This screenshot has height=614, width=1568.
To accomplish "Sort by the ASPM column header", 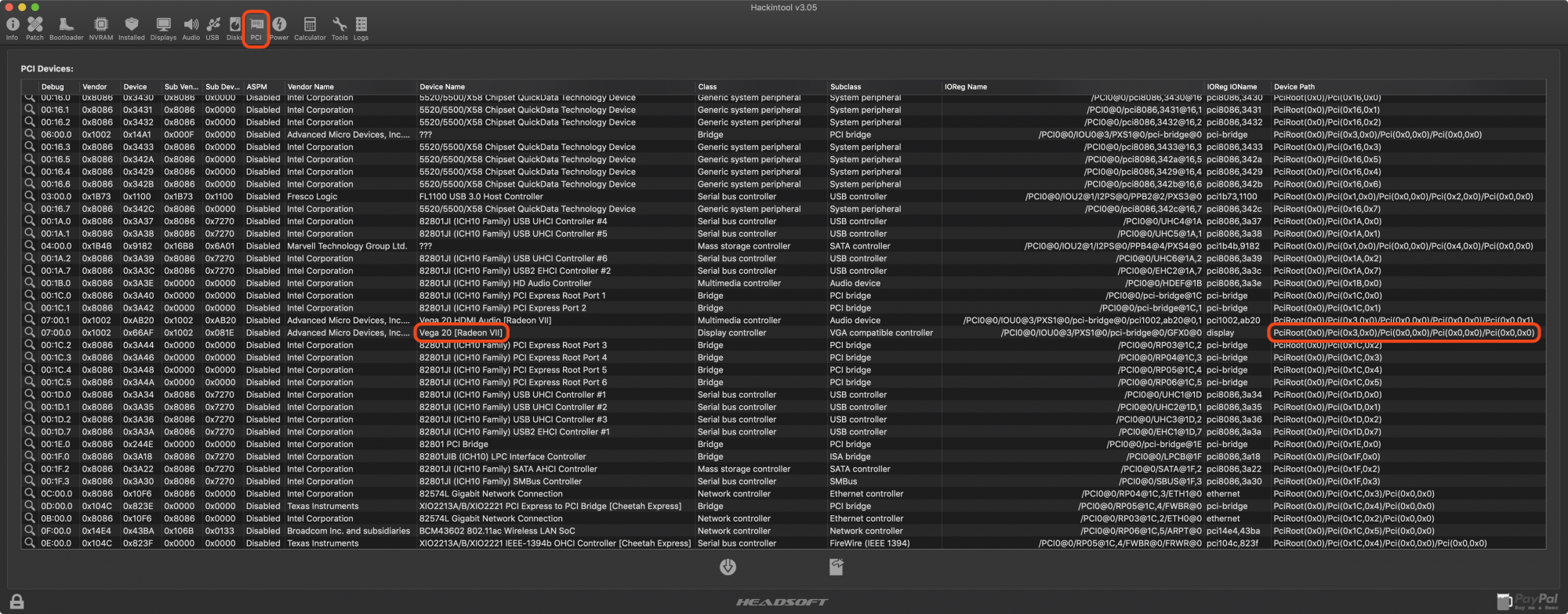I will pos(263,86).
